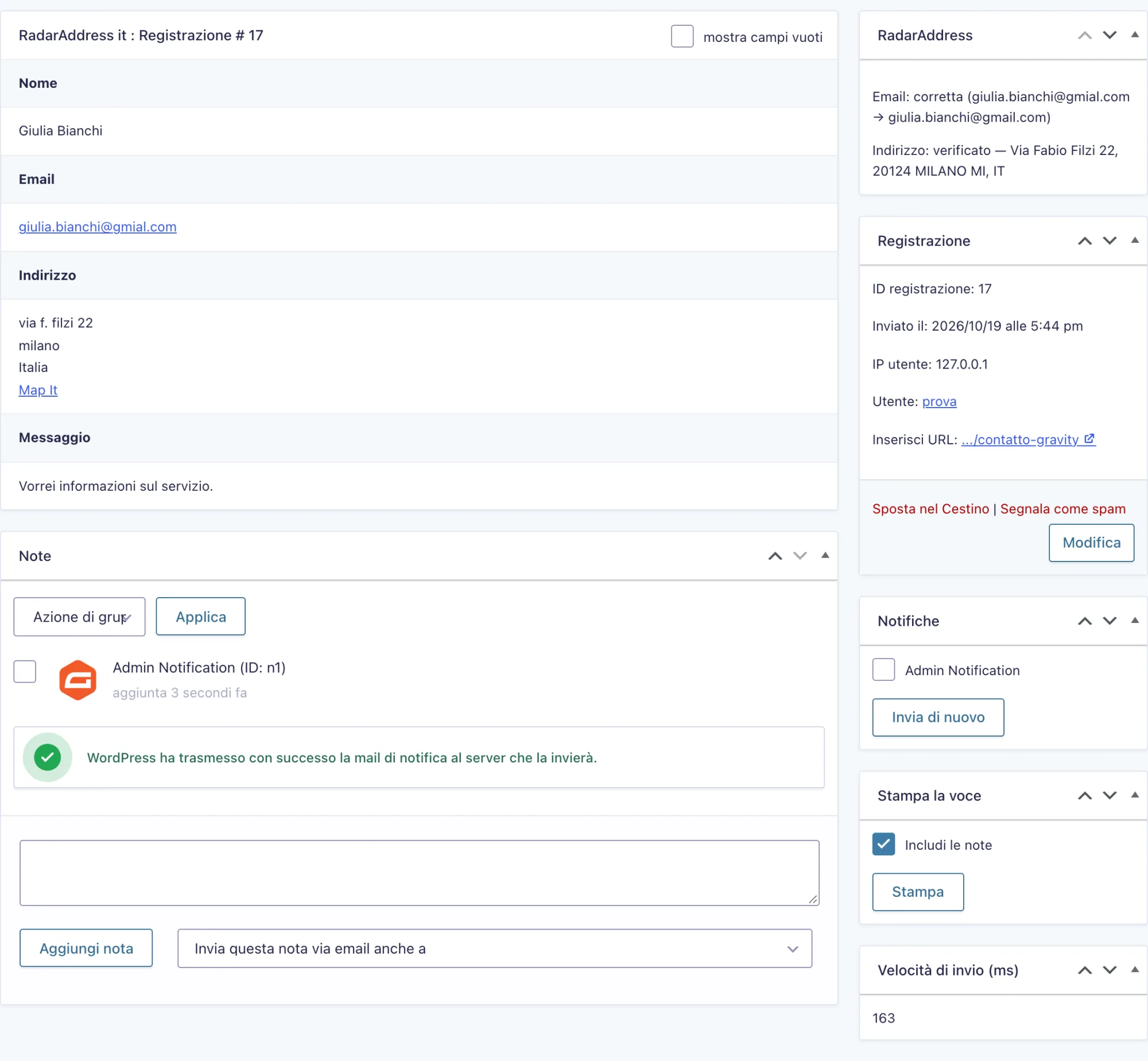Collapse the Notifiche panel triangle

coord(1135,621)
